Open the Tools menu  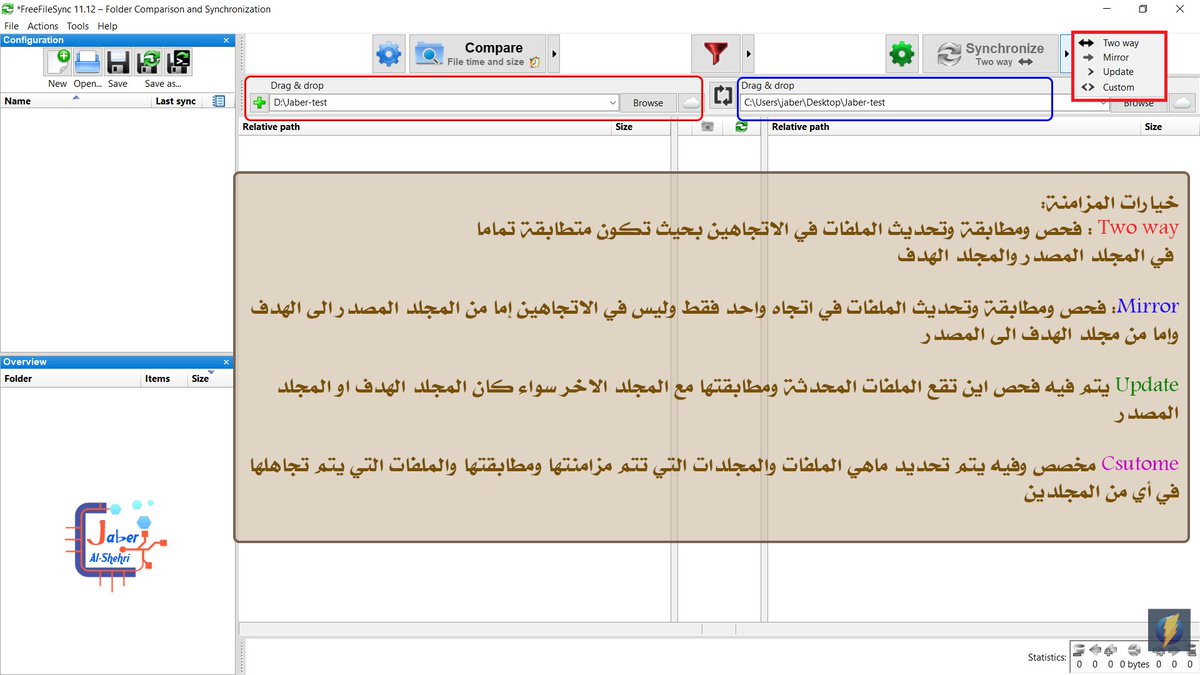click(x=78, y=26)
